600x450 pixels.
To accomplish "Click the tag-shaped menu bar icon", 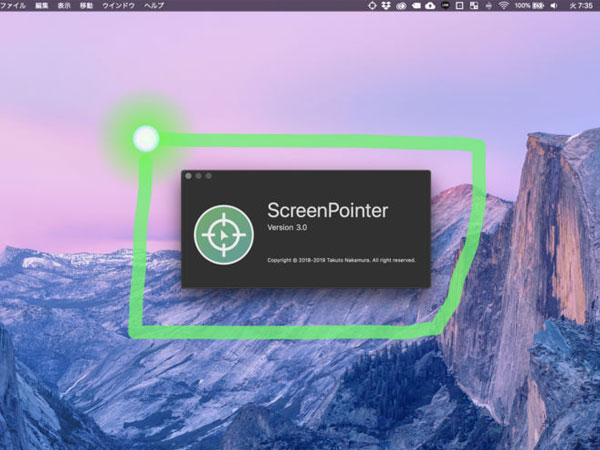I will click(x=416, y=5).
